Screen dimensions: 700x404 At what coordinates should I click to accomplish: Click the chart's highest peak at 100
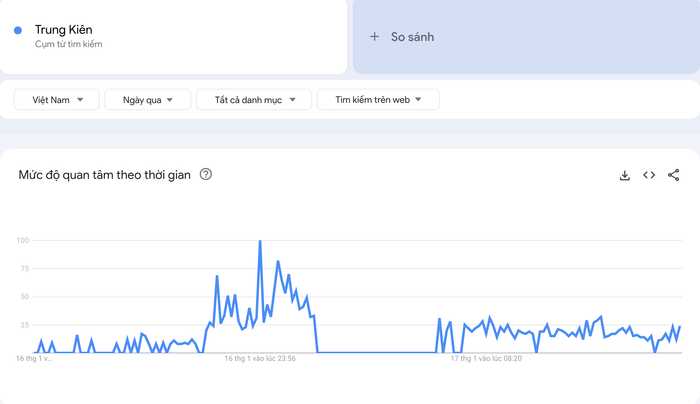pos(260,241)
